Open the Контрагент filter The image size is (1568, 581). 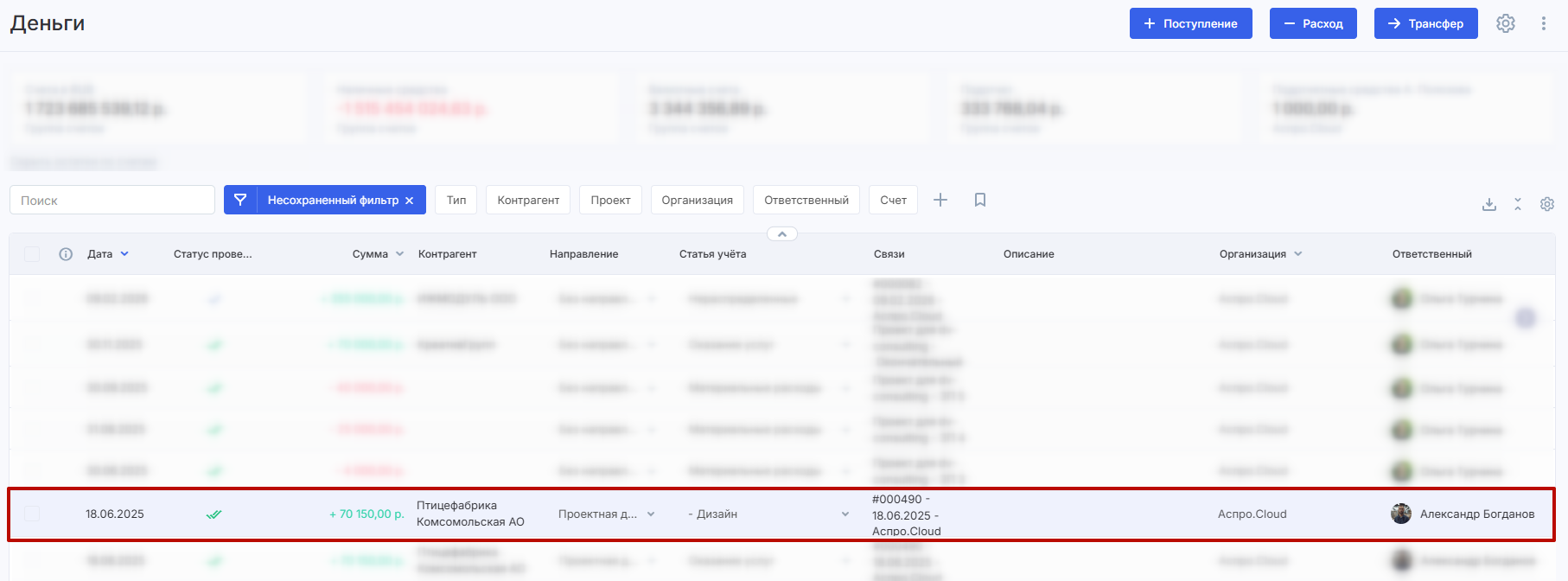[528, 200]
